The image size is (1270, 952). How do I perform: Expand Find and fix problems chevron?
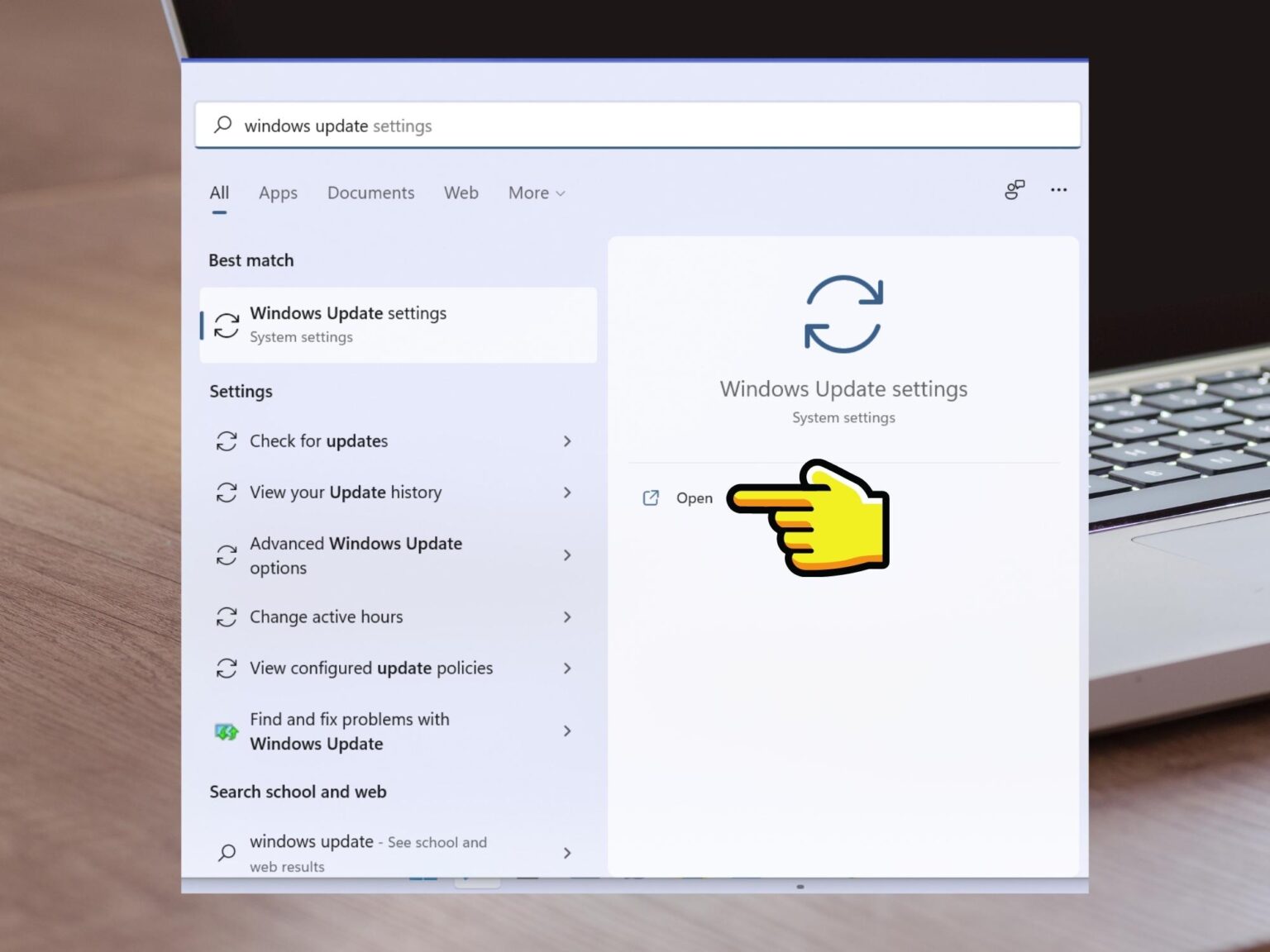(x=567, y=731)
